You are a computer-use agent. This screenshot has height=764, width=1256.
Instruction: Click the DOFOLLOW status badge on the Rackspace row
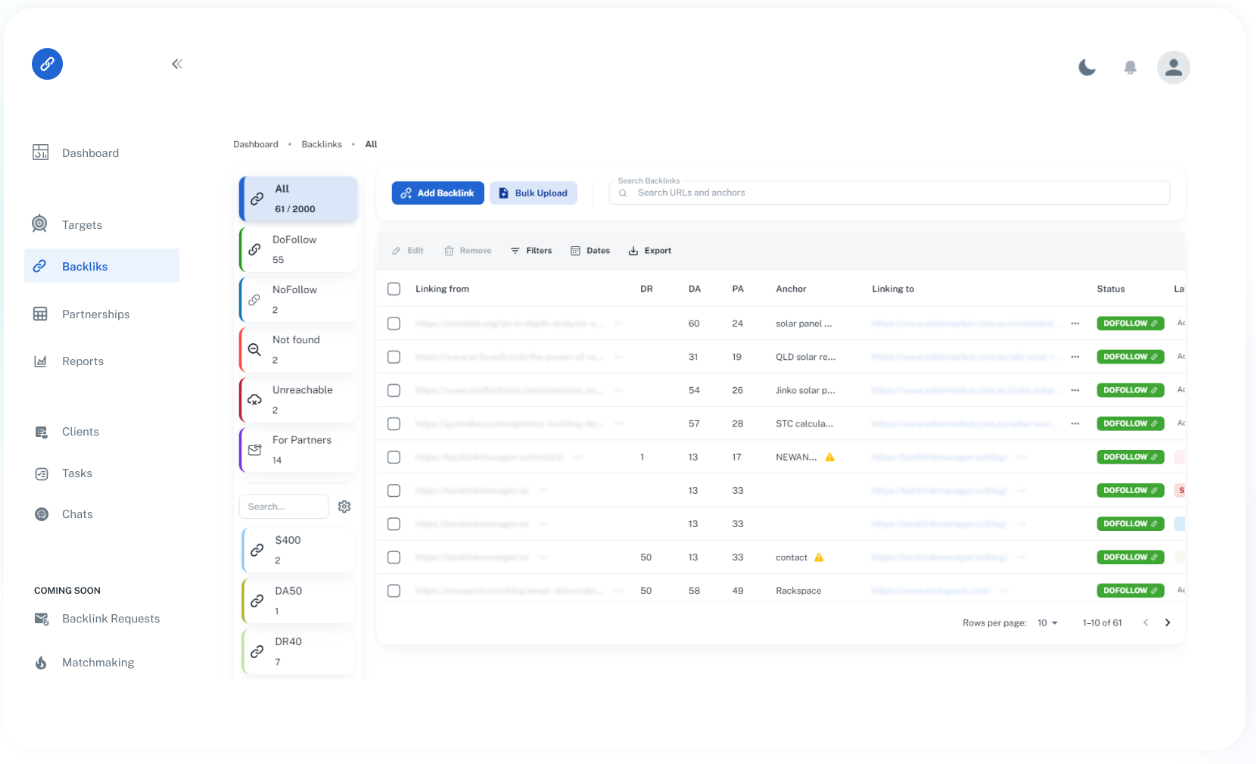(1130, 590)
